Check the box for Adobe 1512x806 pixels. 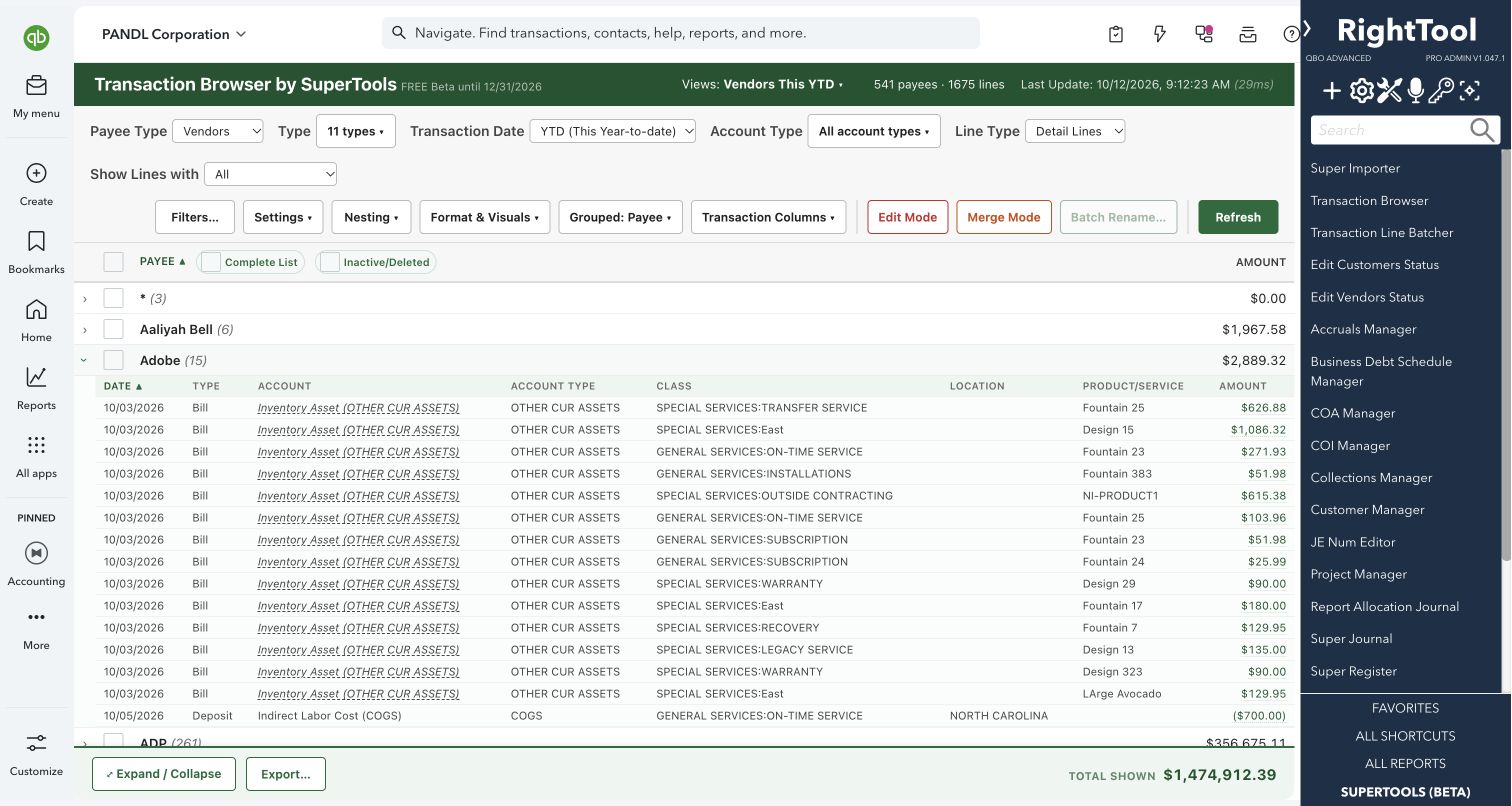[114, 360]
